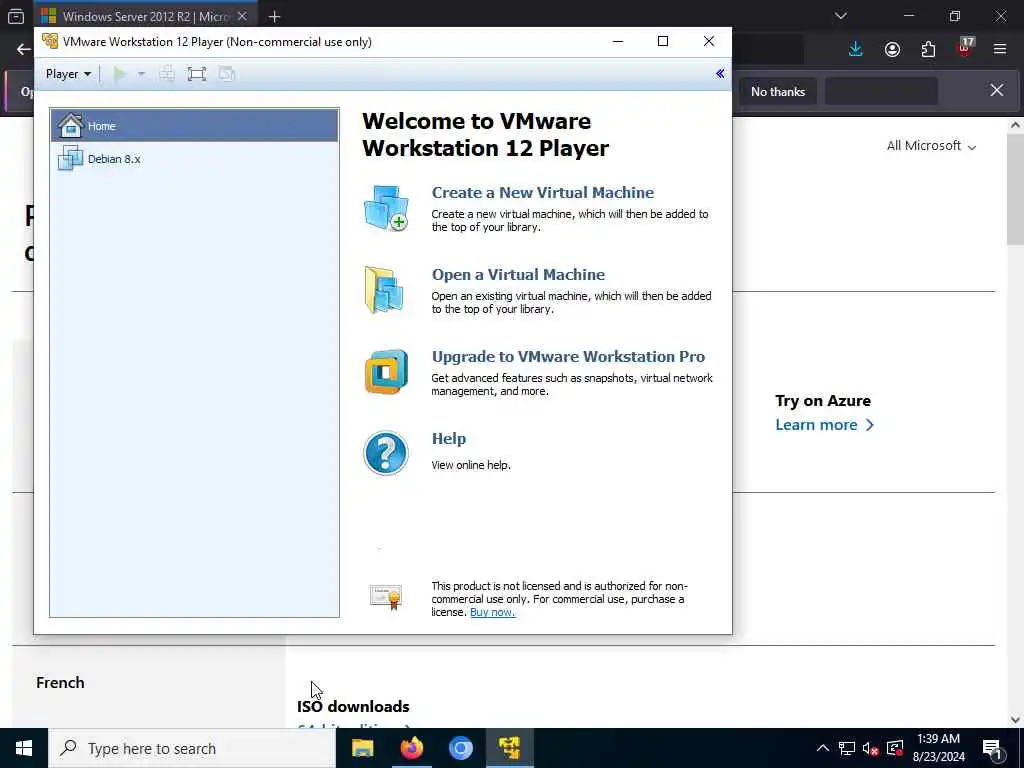Viewport: 1024px width, 768px height.
Task: Select the Debian 8.x virtual machine
Action: click(195, 159)
